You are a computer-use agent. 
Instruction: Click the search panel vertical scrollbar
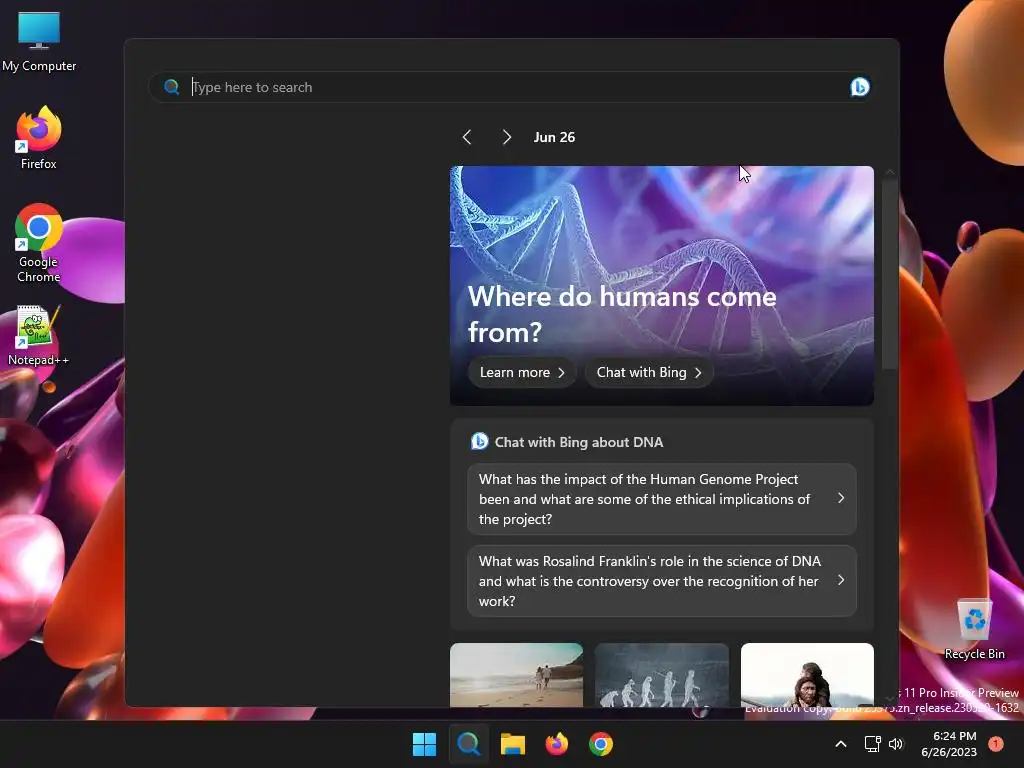889,274
